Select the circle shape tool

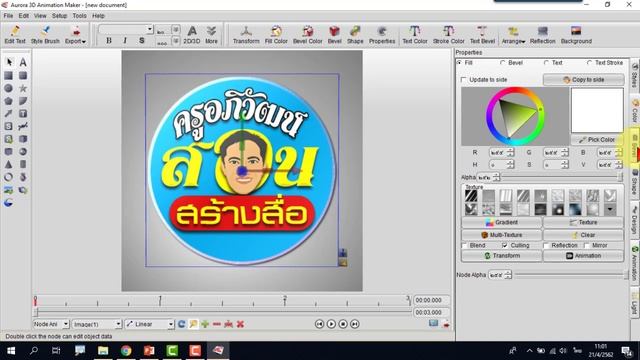(8, 88)
